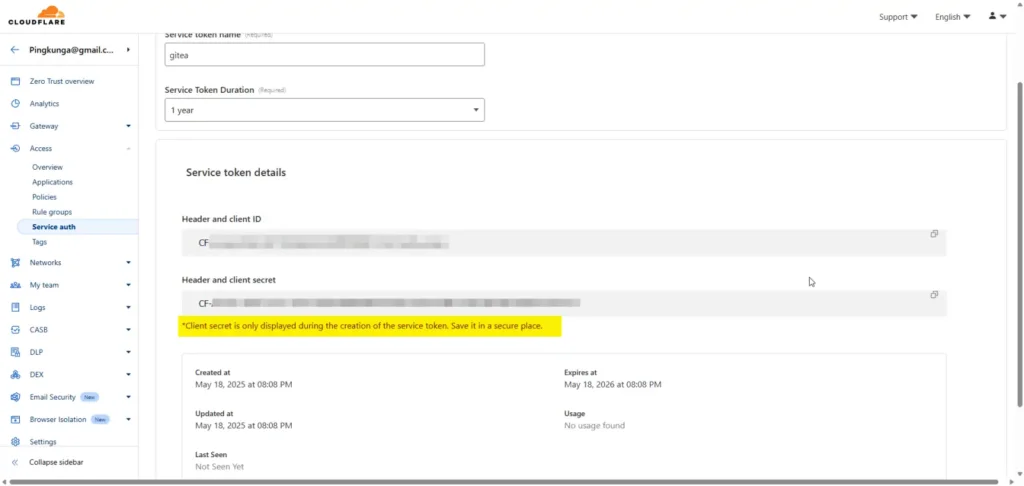Screen dimensions: 1024x486
Task: Expand the Browser Isolation section arrow
Action: pyautogui.click(x=129, y=419)
